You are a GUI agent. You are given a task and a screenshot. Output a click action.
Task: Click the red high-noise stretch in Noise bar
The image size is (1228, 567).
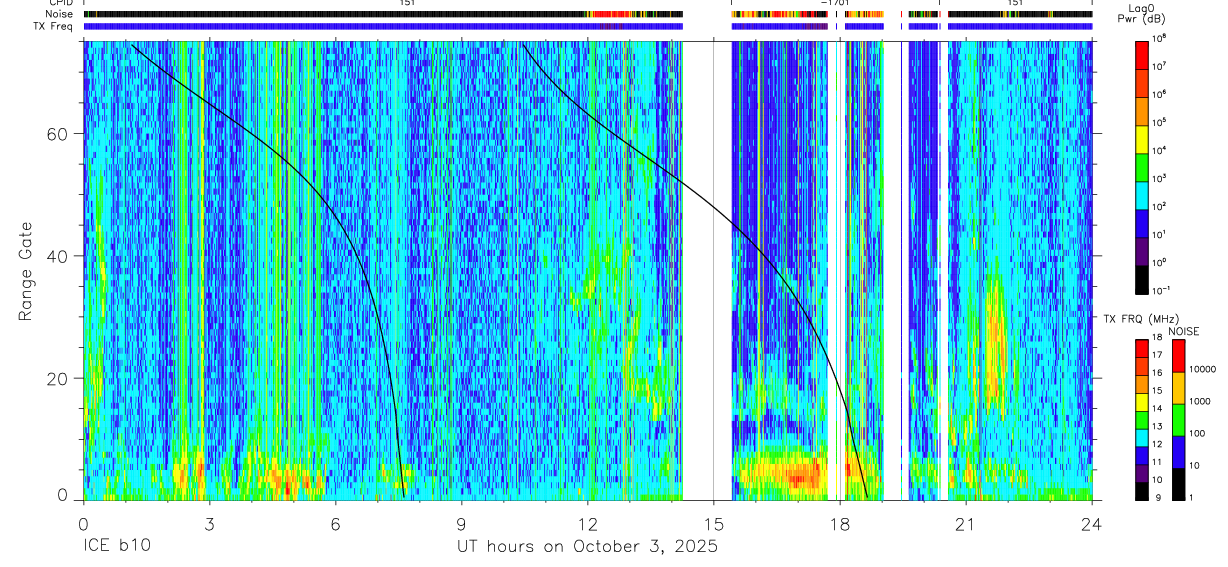(614, 14)
